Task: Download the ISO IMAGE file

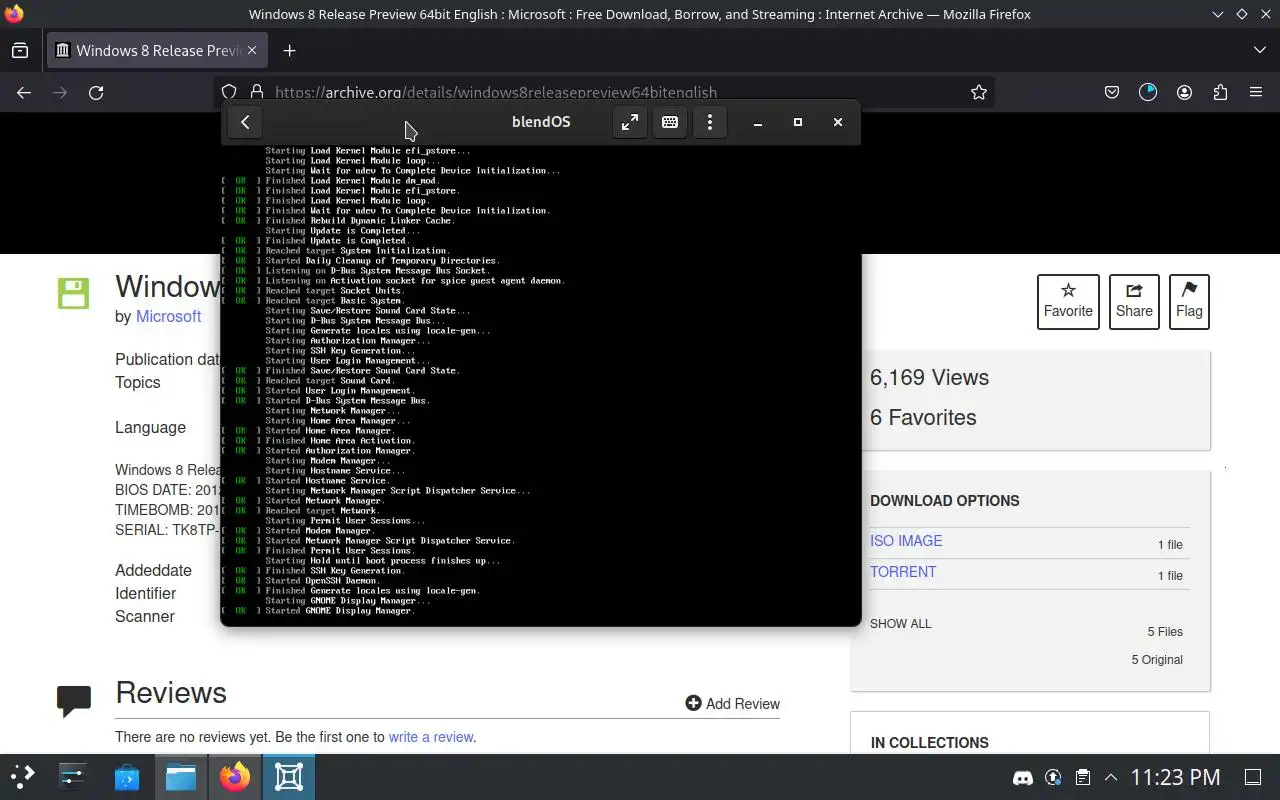Action: (x=906, y=541)
